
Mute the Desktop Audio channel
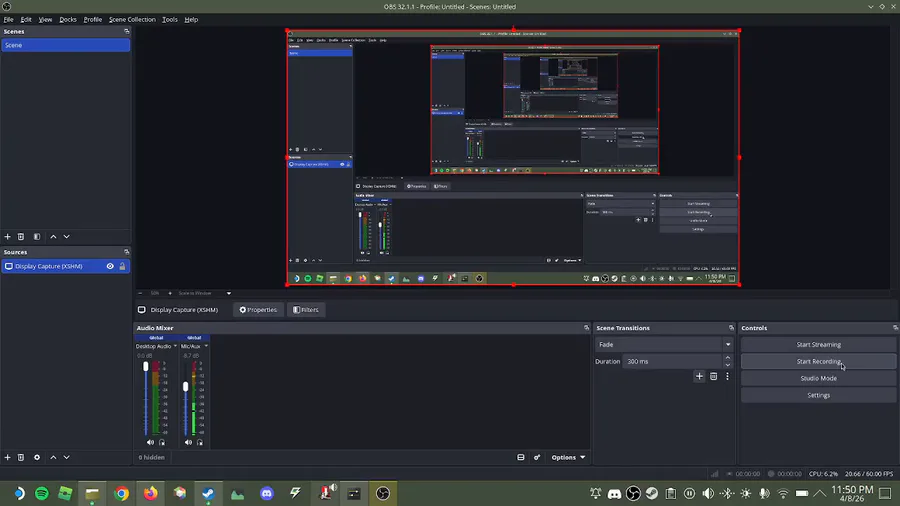[150, 442]
